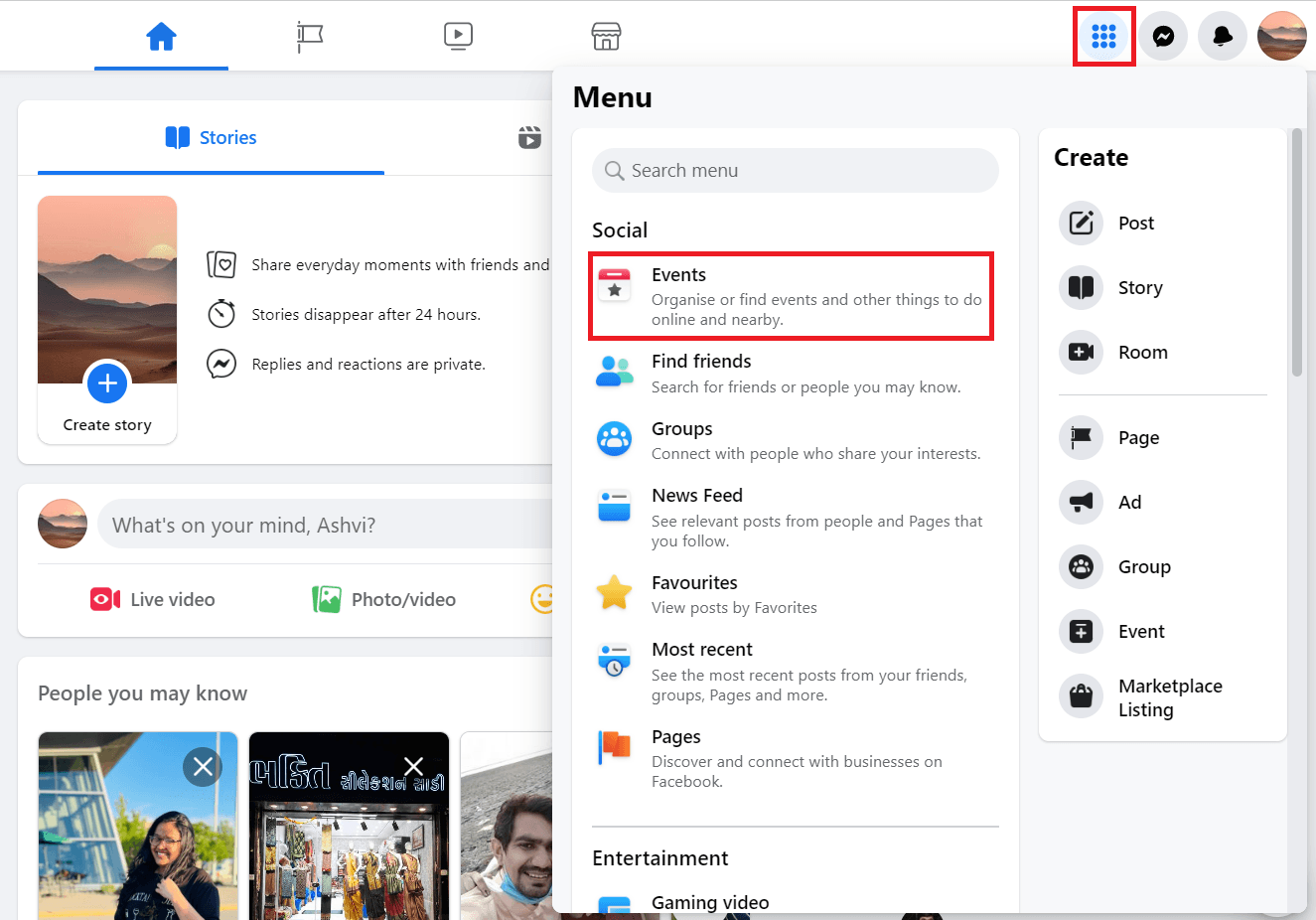Click the Watch video icon

point(458,36)
